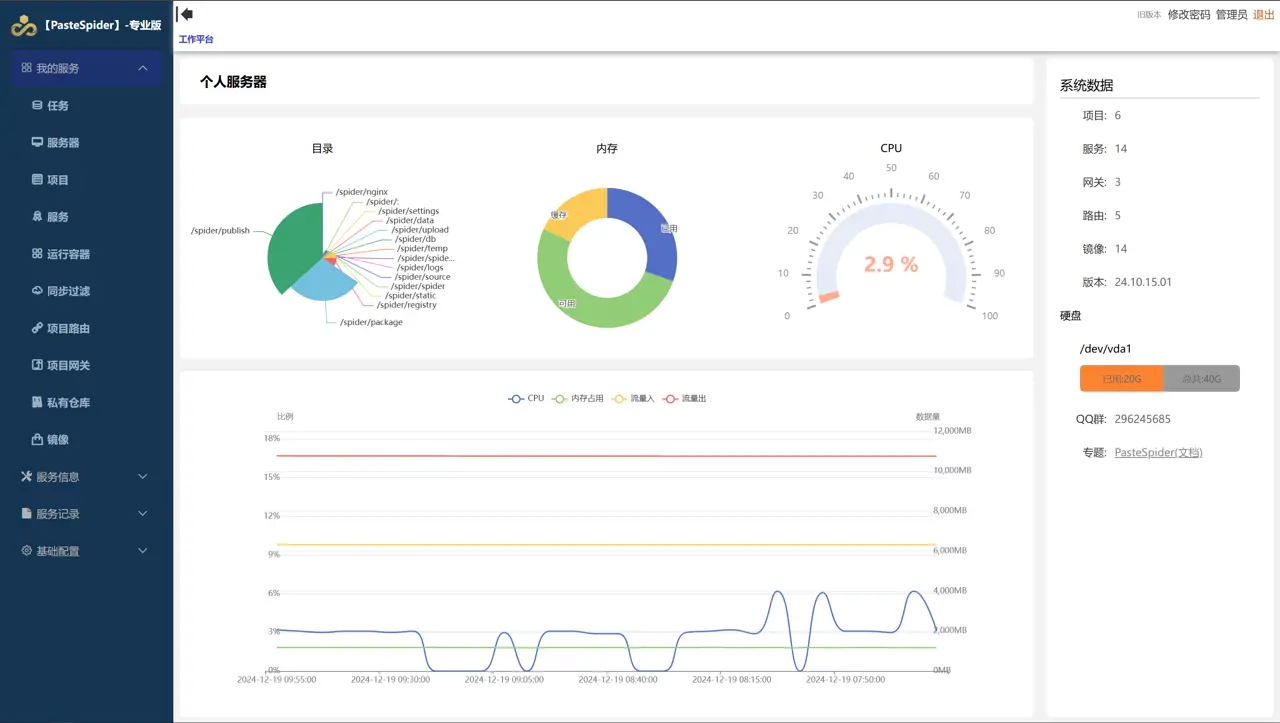1280x723 pixels.
Task: Click the 任务 database icon
Action: coord(37,105)
